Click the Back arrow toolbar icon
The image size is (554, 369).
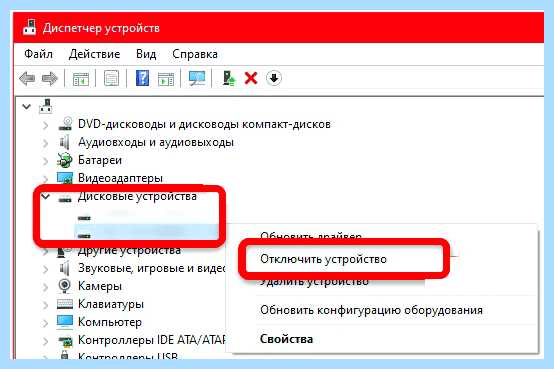pos(27,78)
